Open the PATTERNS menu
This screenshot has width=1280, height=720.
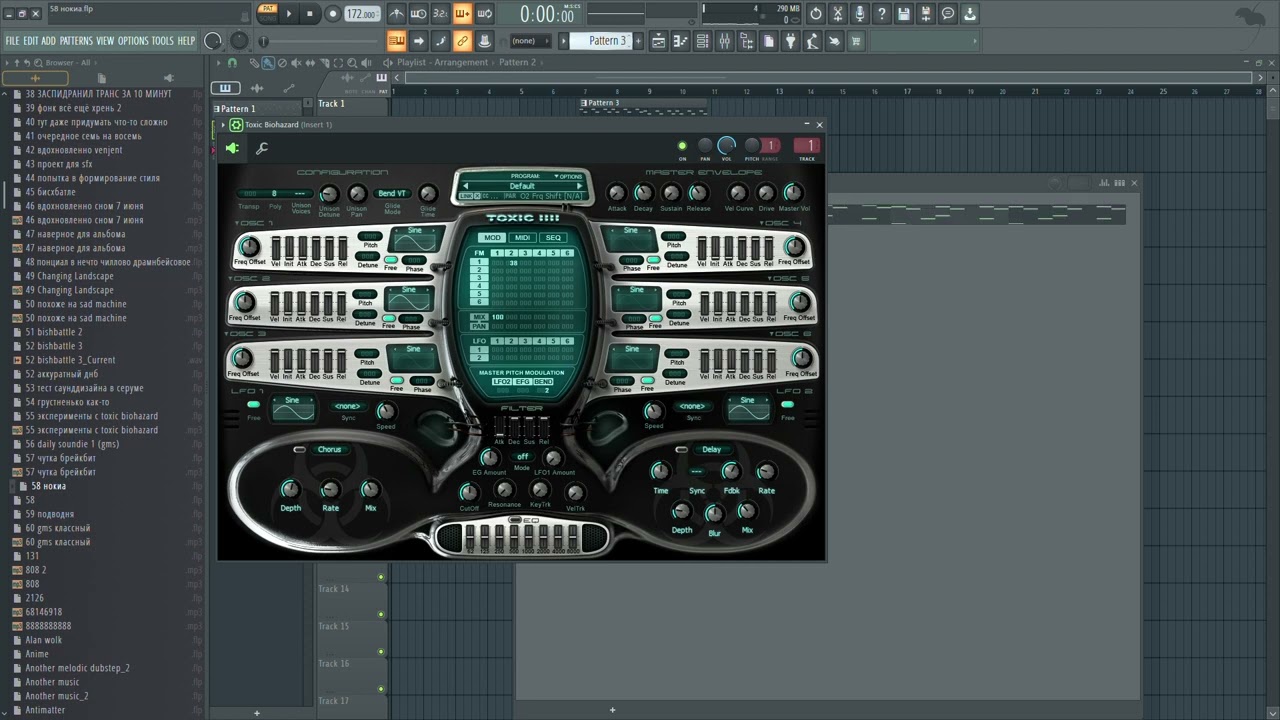click(76, 41)
